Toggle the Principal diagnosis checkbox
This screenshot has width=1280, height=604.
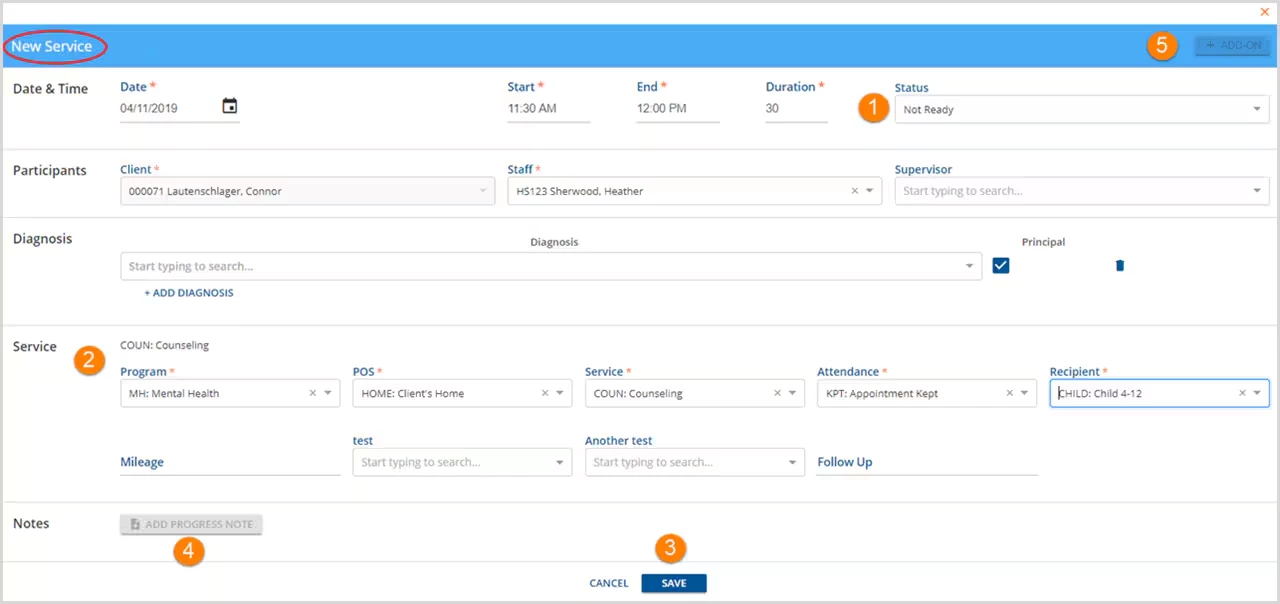[1001, 265]
